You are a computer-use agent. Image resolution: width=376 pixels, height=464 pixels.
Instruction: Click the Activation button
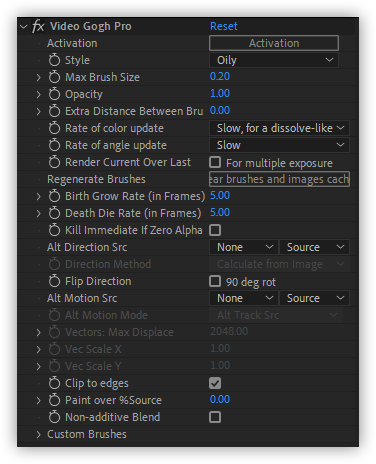pos(274,43)
